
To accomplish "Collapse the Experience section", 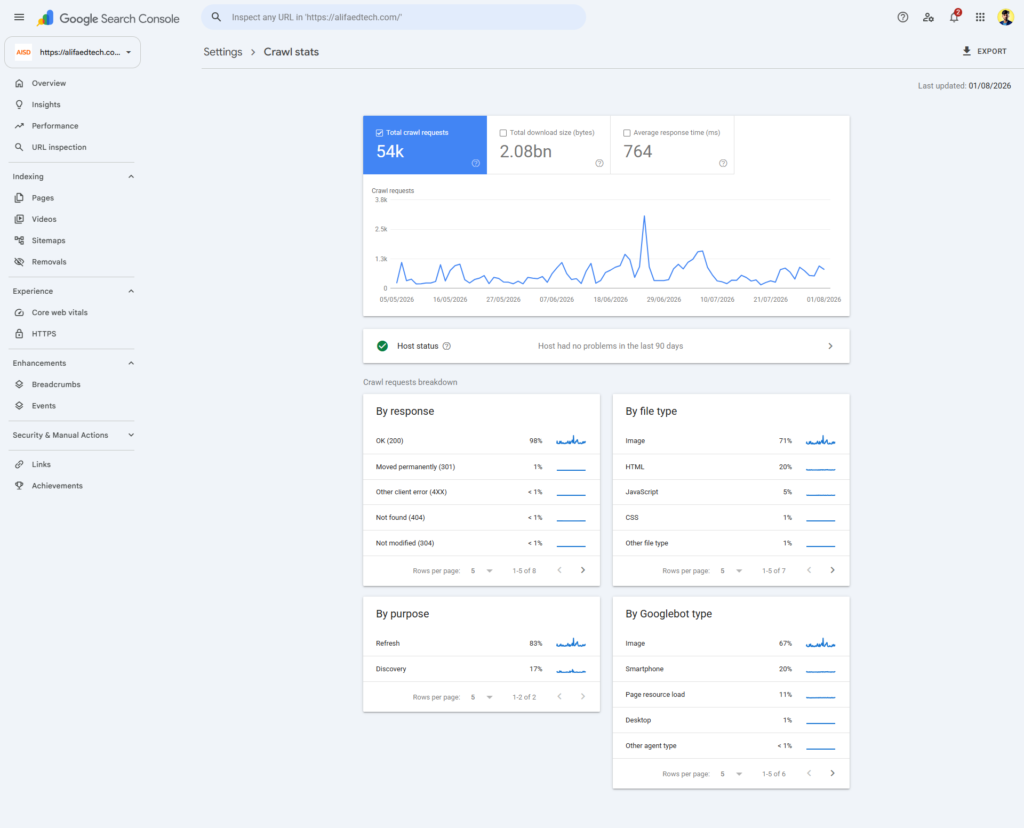I will point(131,291).
